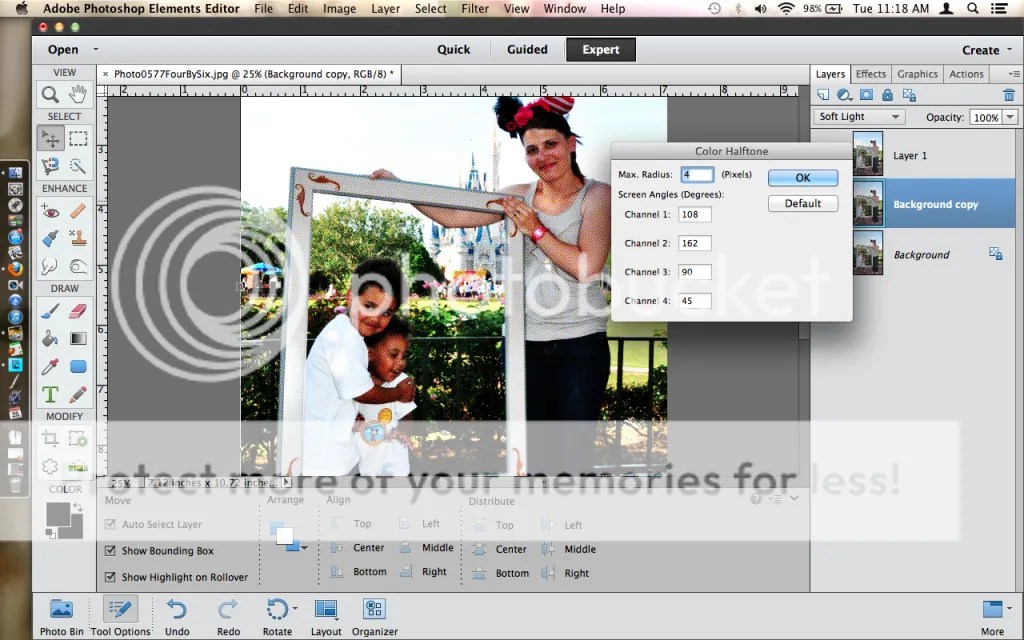Select the Recompose tool
The width and height of the screenshot is (1024, 640).
click(x=78, y=439)
